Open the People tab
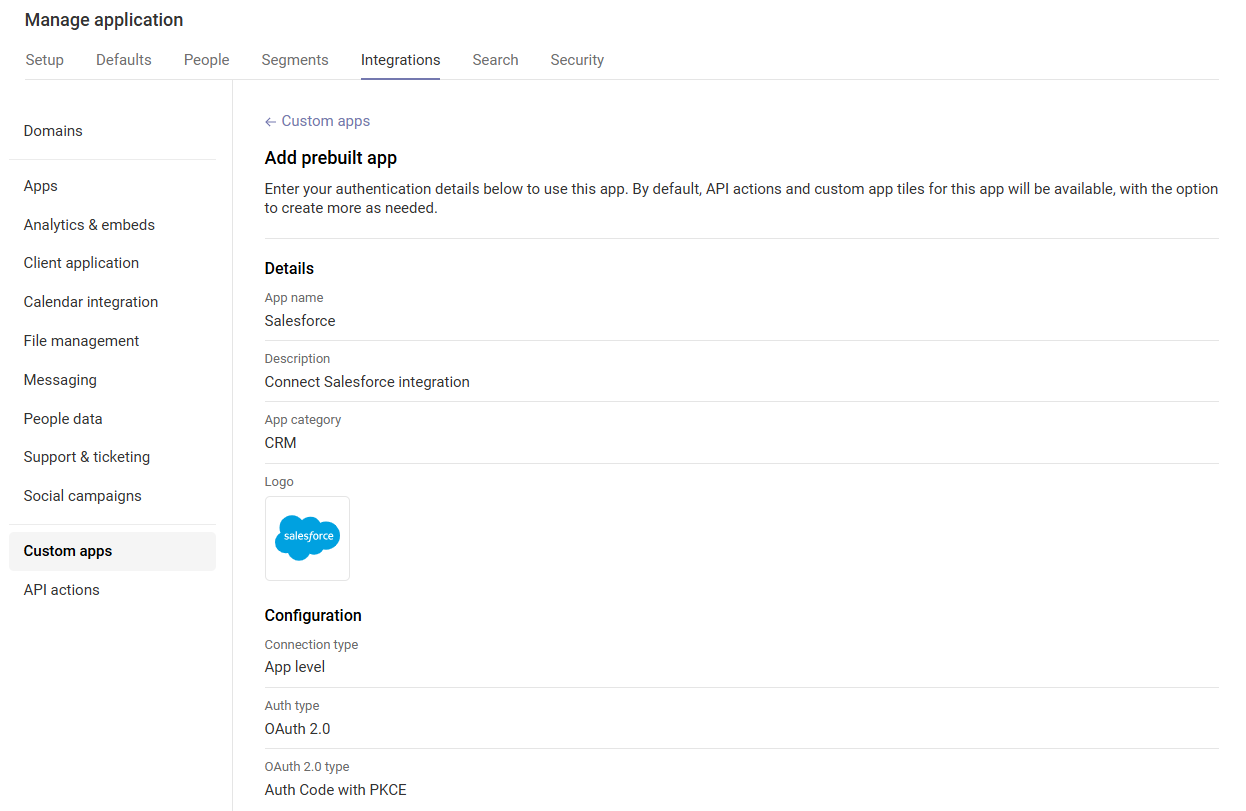1246x811 pixels. [x=206, y=60]
